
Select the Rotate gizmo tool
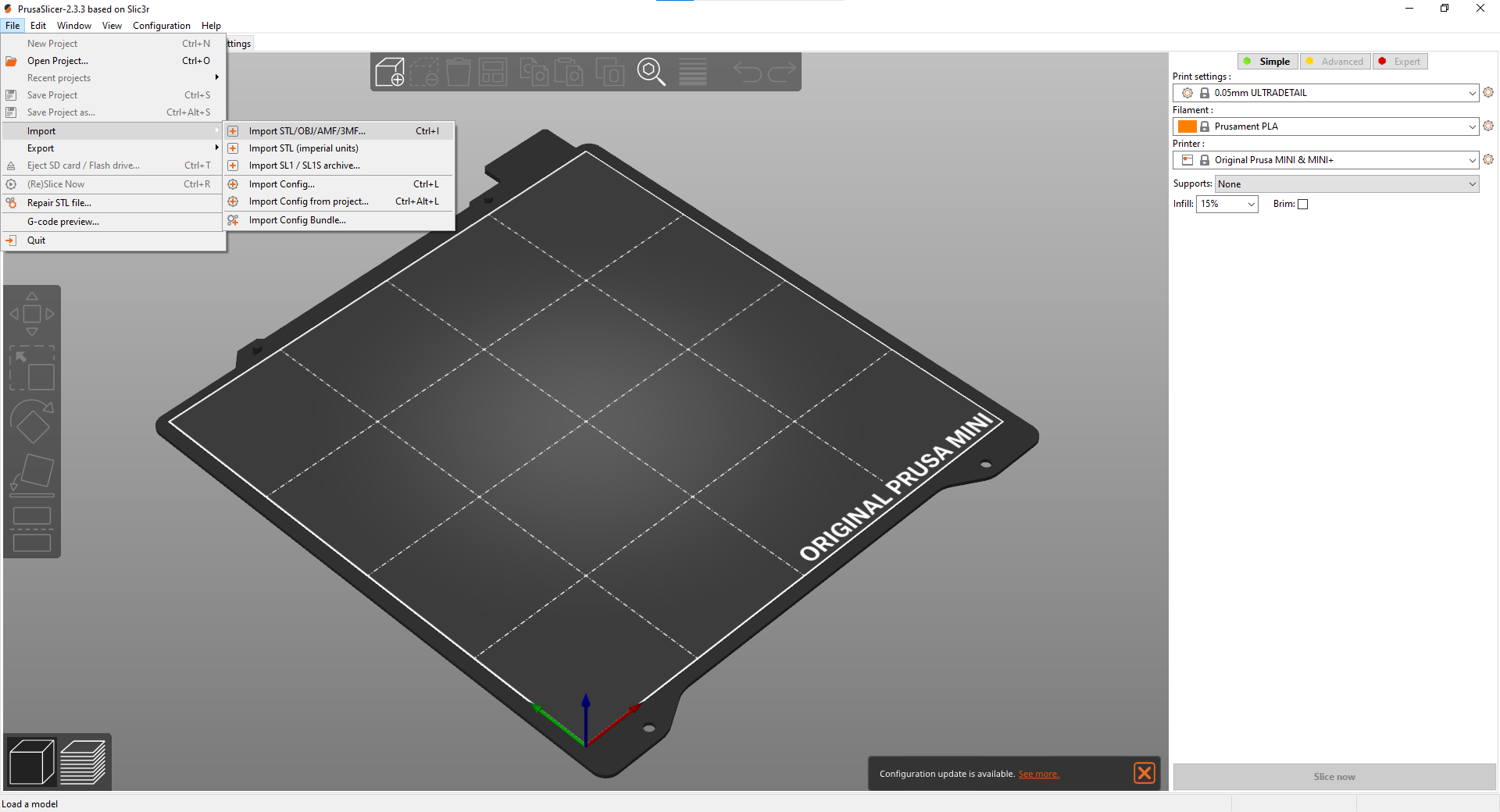[32, 422]
